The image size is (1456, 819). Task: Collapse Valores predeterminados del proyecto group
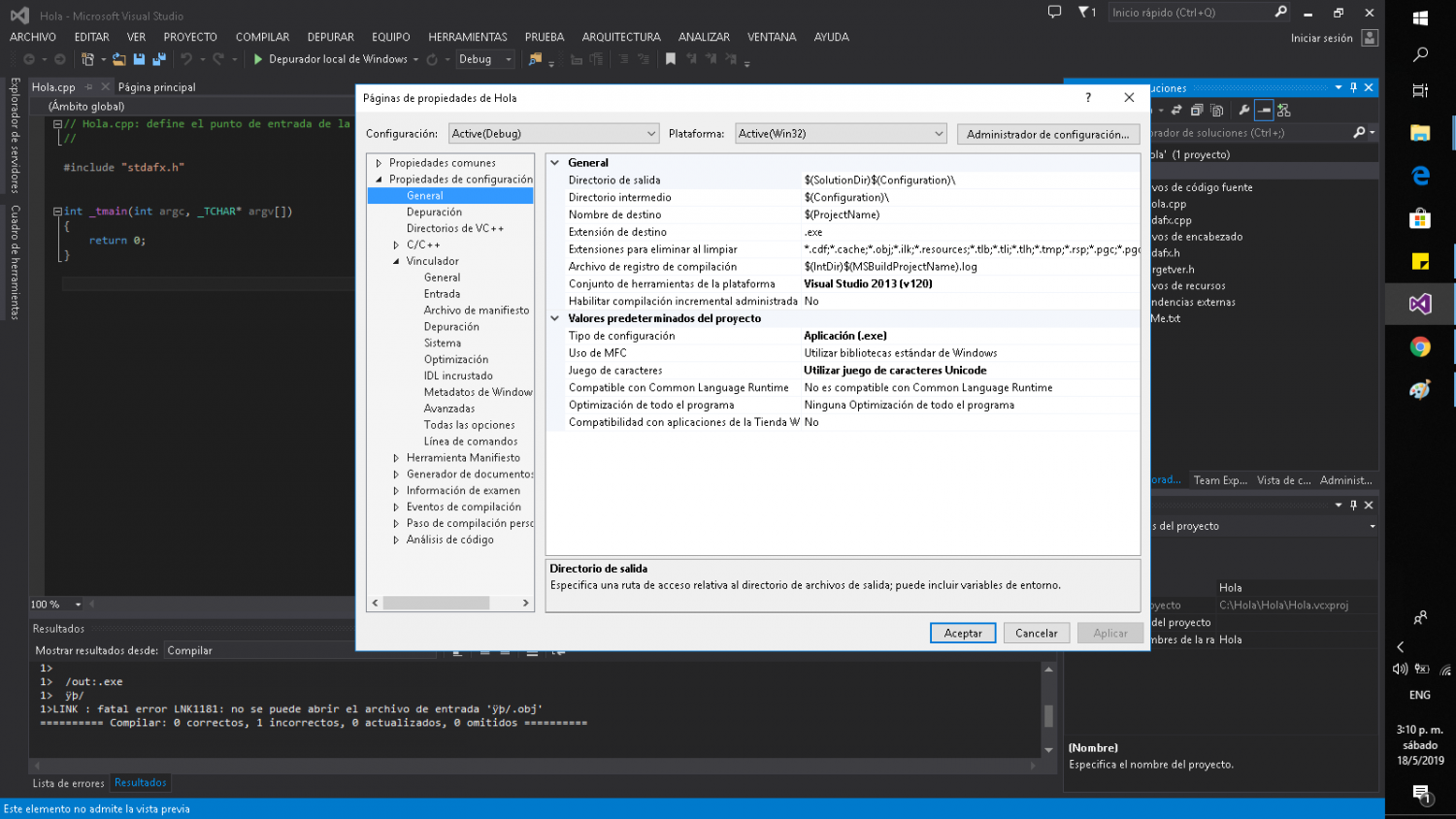(x=555, y=318)
